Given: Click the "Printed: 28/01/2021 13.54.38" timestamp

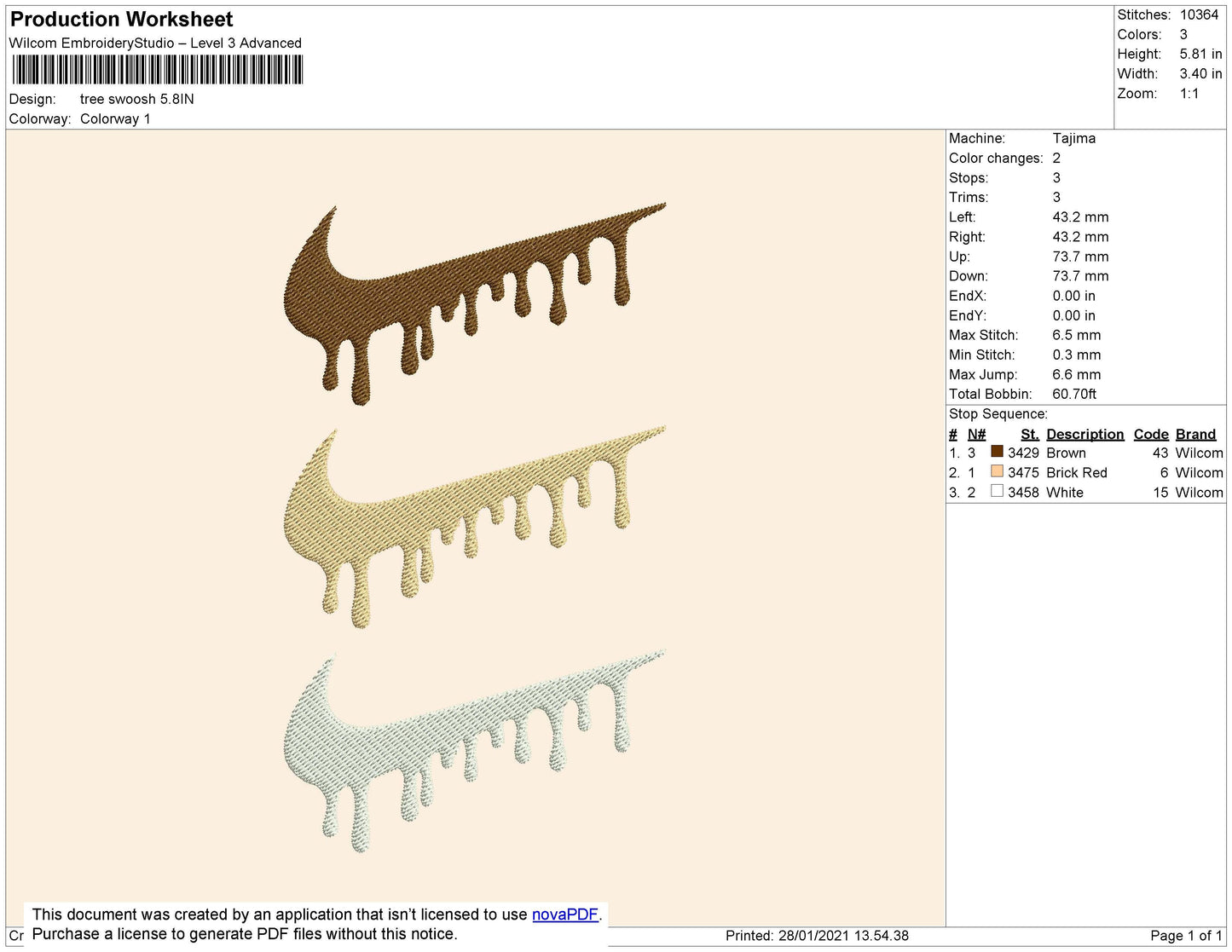Looking at the screenshot, I should click(x=817, y=936).
